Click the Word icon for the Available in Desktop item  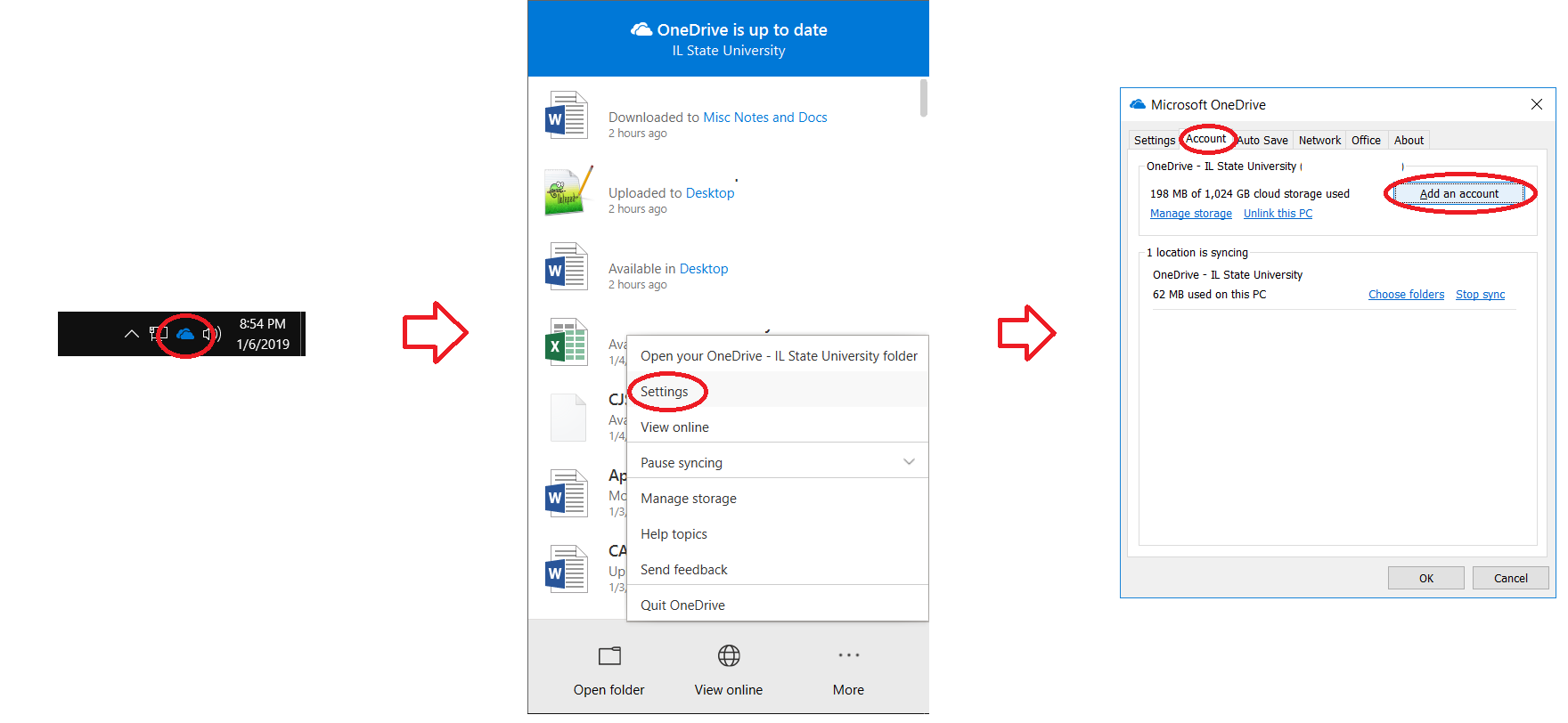[567, 266]
